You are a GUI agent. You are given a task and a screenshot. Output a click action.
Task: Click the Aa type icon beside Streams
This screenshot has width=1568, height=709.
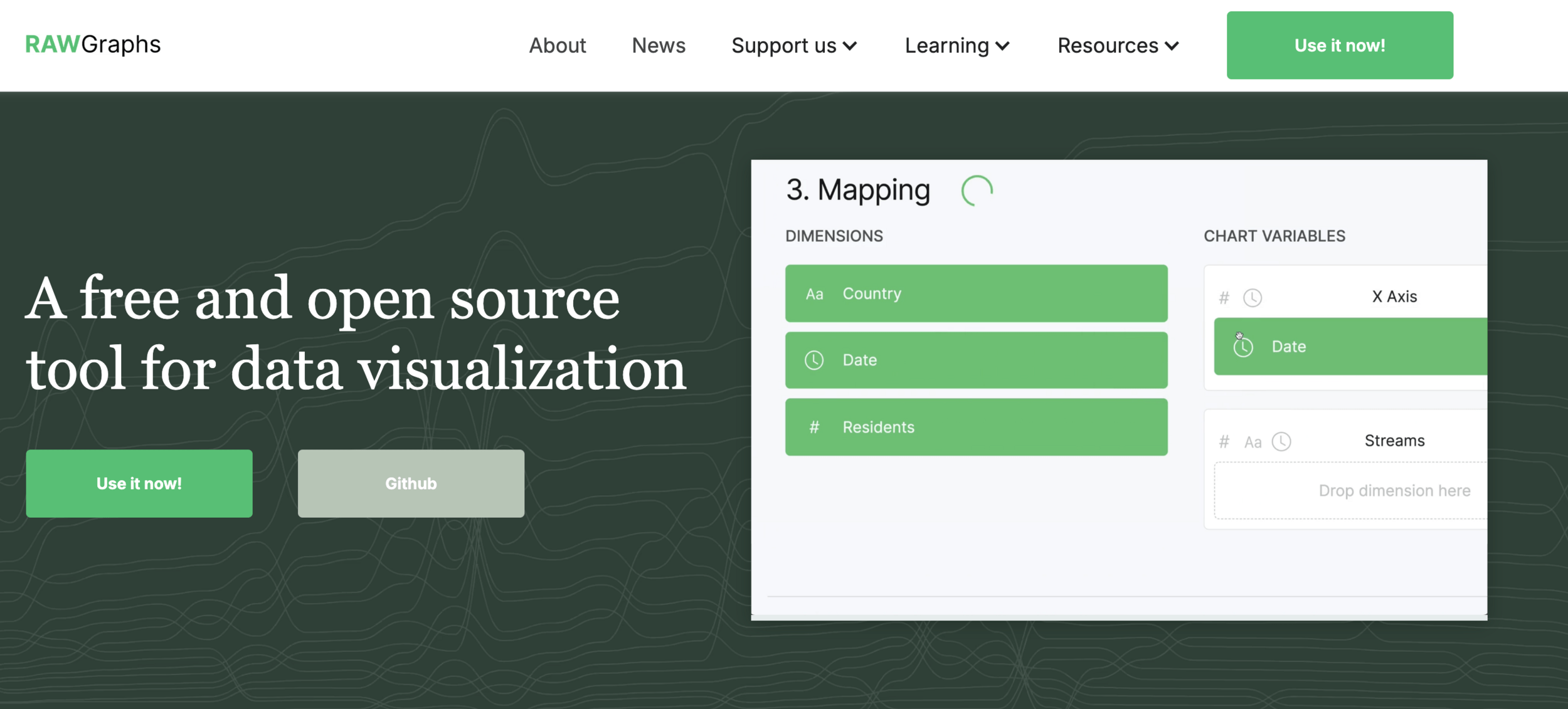point(1253,443)
